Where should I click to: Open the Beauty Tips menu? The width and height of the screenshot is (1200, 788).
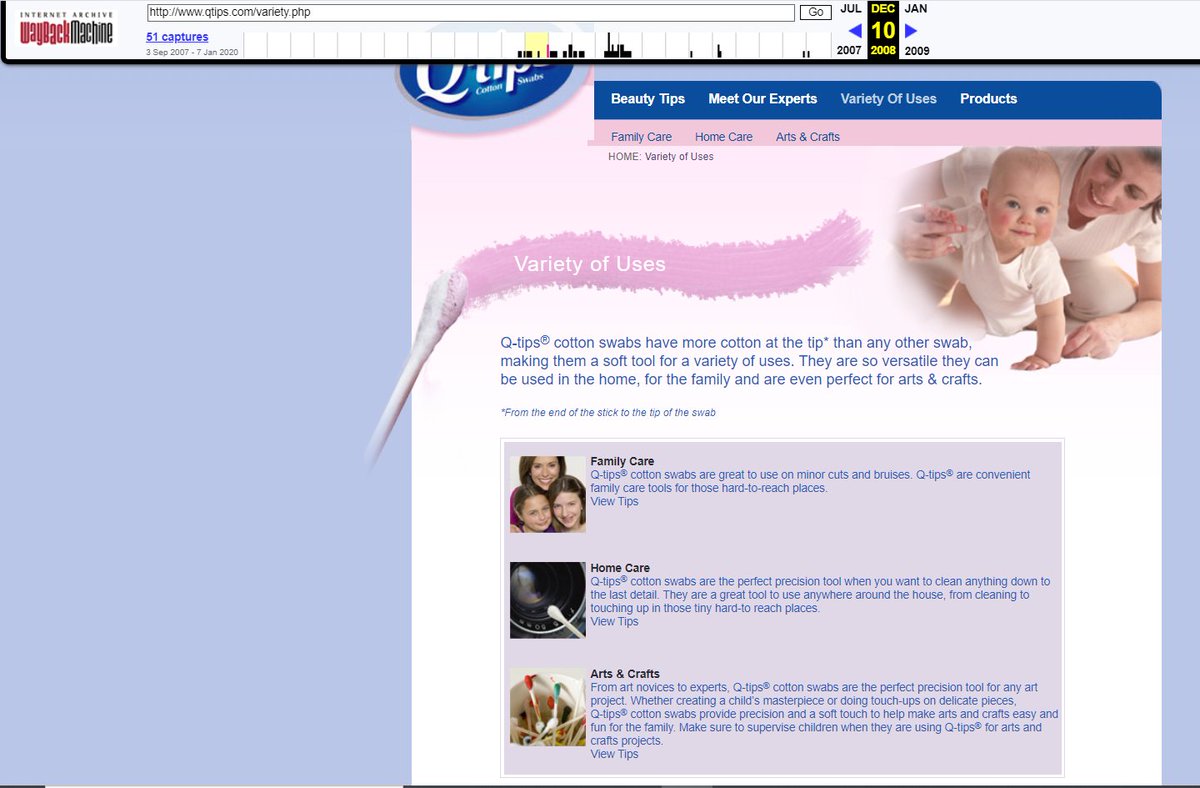click(648, 99)
